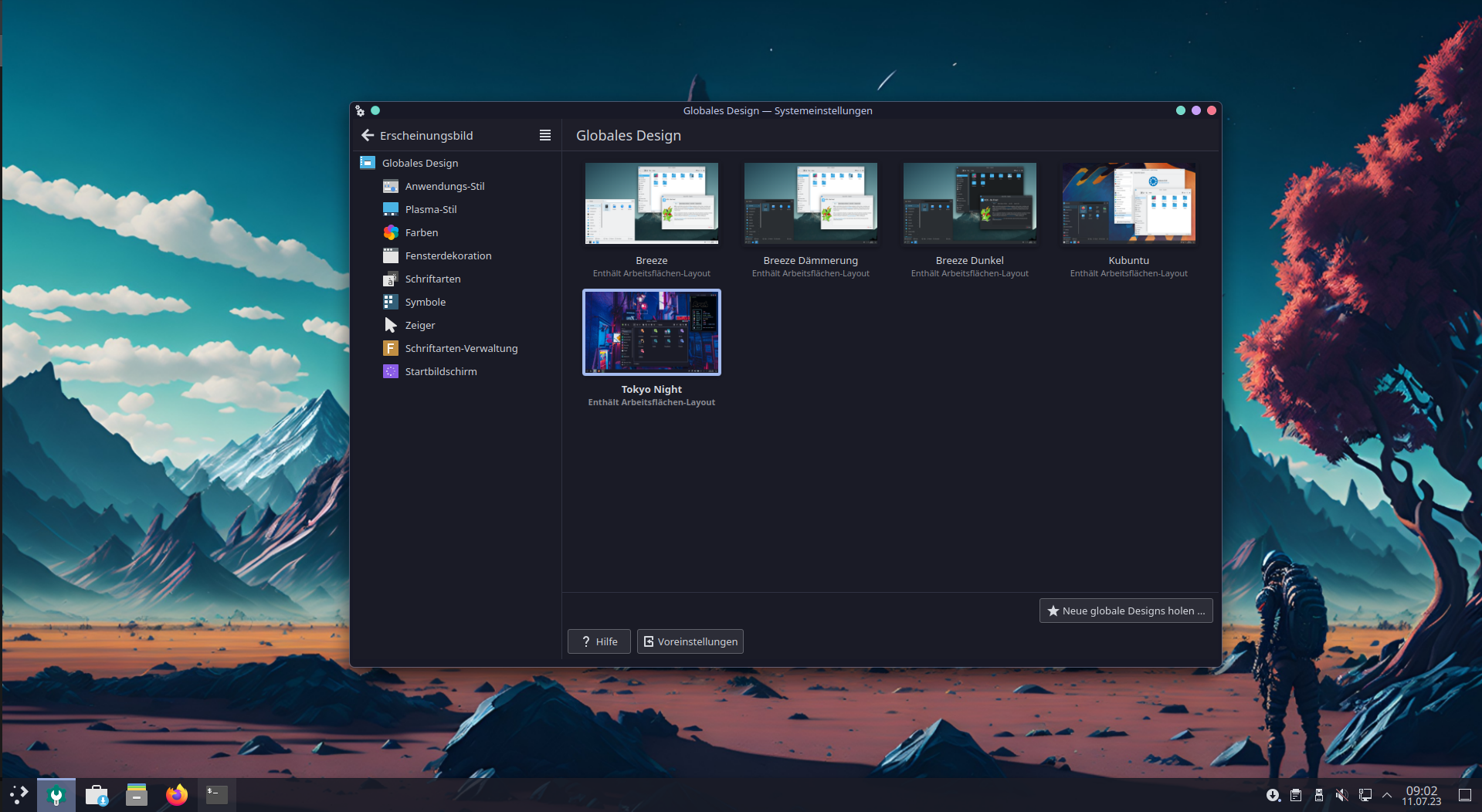
Task: Click the Schriftarten-Verwaltung F icon
Action: coord(391,348)
